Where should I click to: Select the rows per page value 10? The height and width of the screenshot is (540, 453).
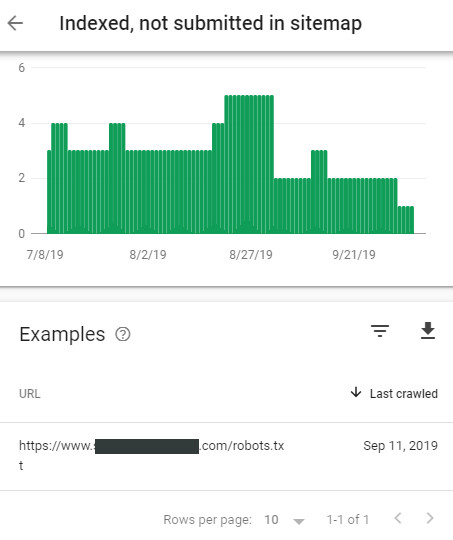pos(271,520)
